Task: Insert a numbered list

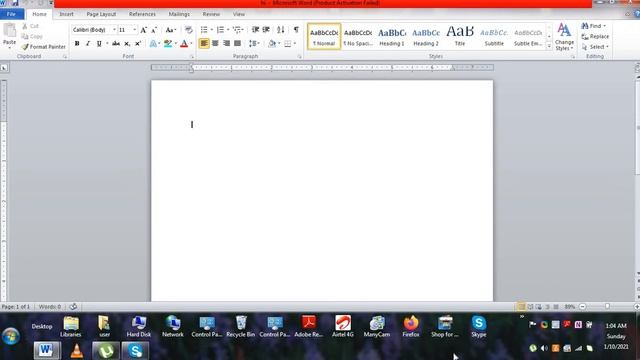Action: [220, 30]
